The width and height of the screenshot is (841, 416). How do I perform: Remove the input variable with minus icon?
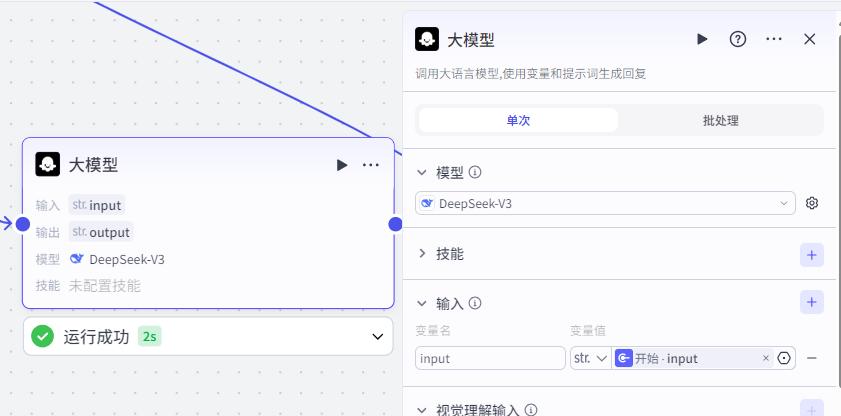(x=812, y=358)
